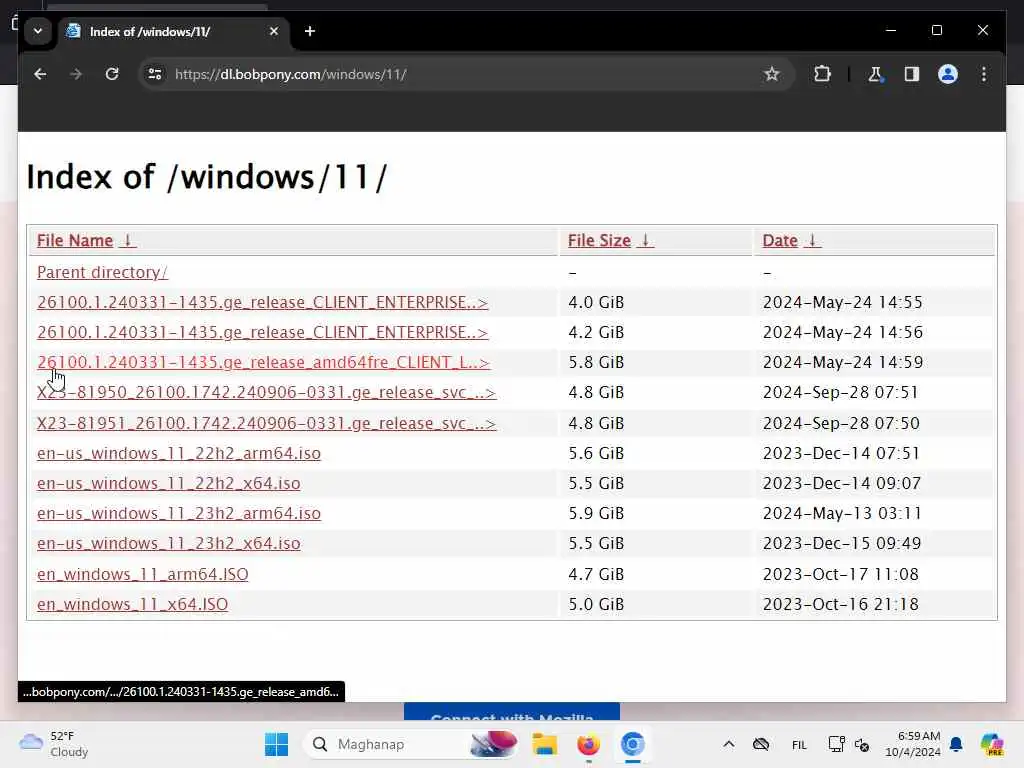
Task: Open the clock showing 6:59 AM
Action: click(912, 744)
